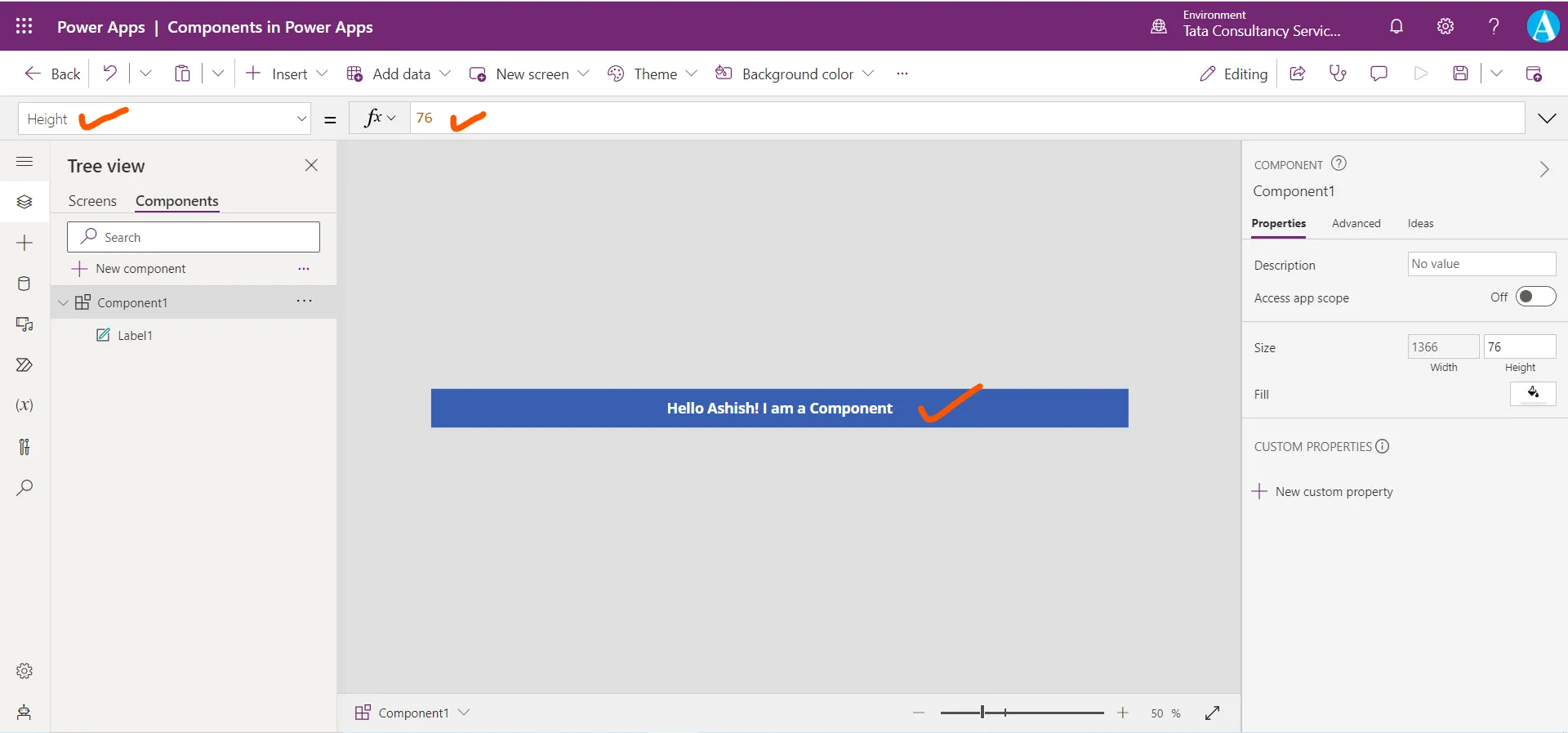The width and height of the screenshot is (1568, 733).
Task: Collapse the Component1 tree node
Action: pos(63,302)
